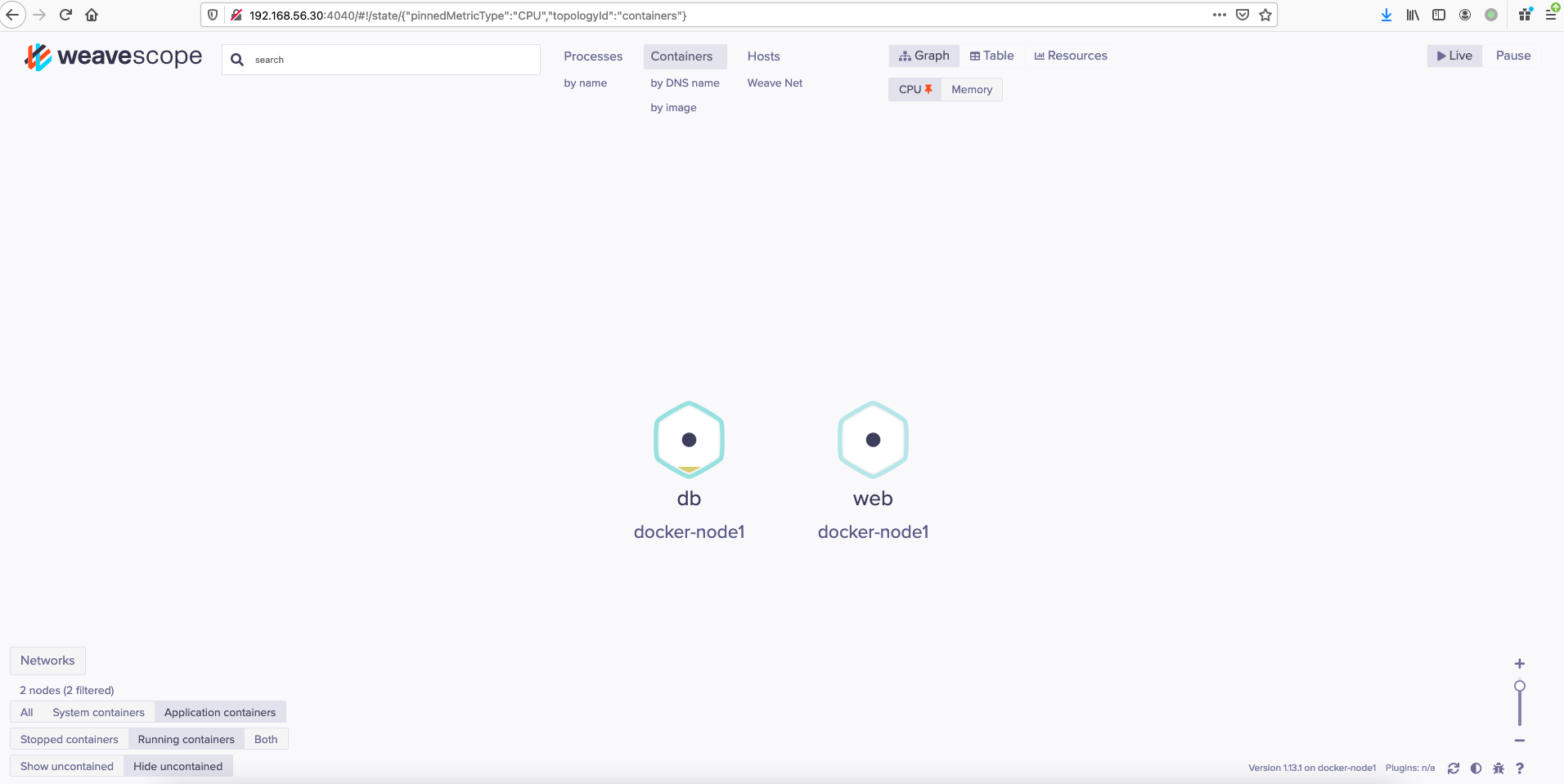1564x784 pixels.
Task: Click the zoom out minus icon
Action: pos(1519,741)
